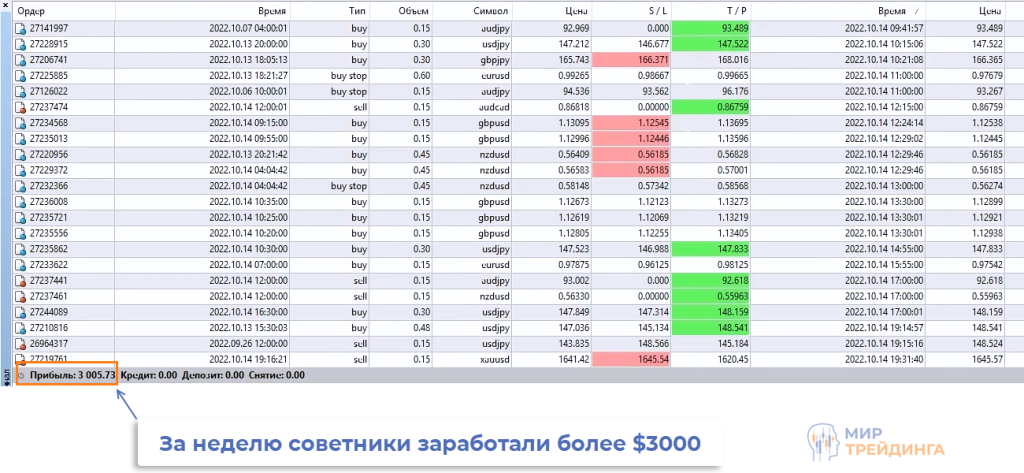Click the green T/P cell 93.489
The width and height of the screenshot is (1024, 473).
[x=709, y=29]
